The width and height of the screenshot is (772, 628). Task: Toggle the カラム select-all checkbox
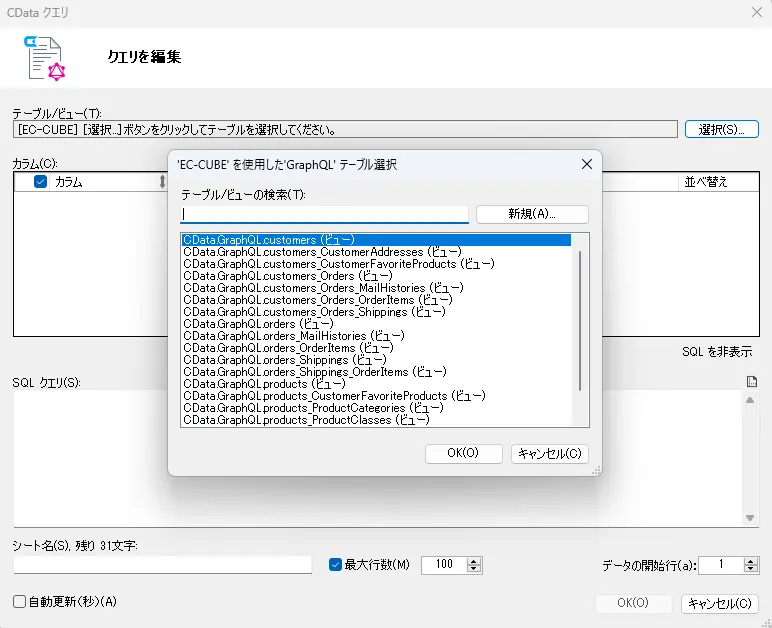[40, 182]
